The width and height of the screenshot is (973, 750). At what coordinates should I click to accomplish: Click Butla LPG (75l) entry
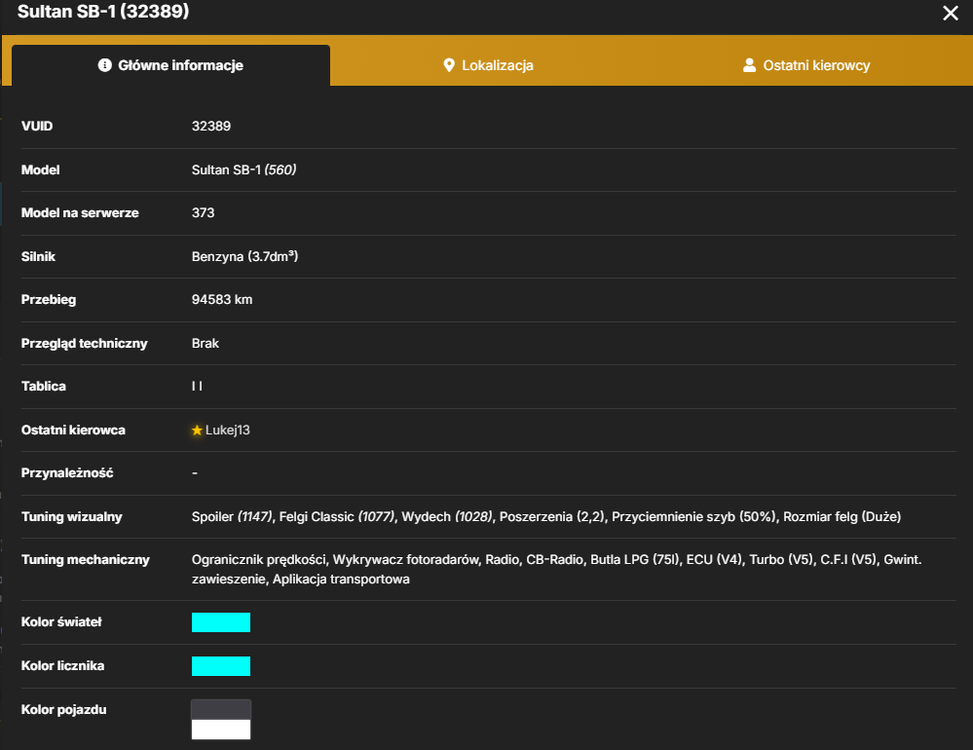(635, 560)
